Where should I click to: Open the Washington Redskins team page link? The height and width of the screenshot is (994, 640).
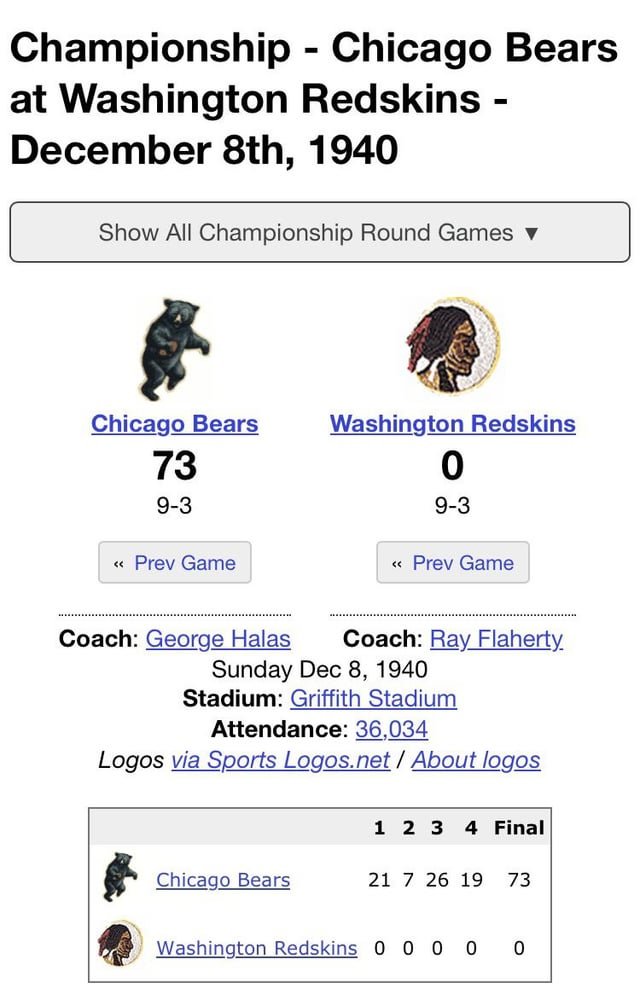tap(451, 424)
